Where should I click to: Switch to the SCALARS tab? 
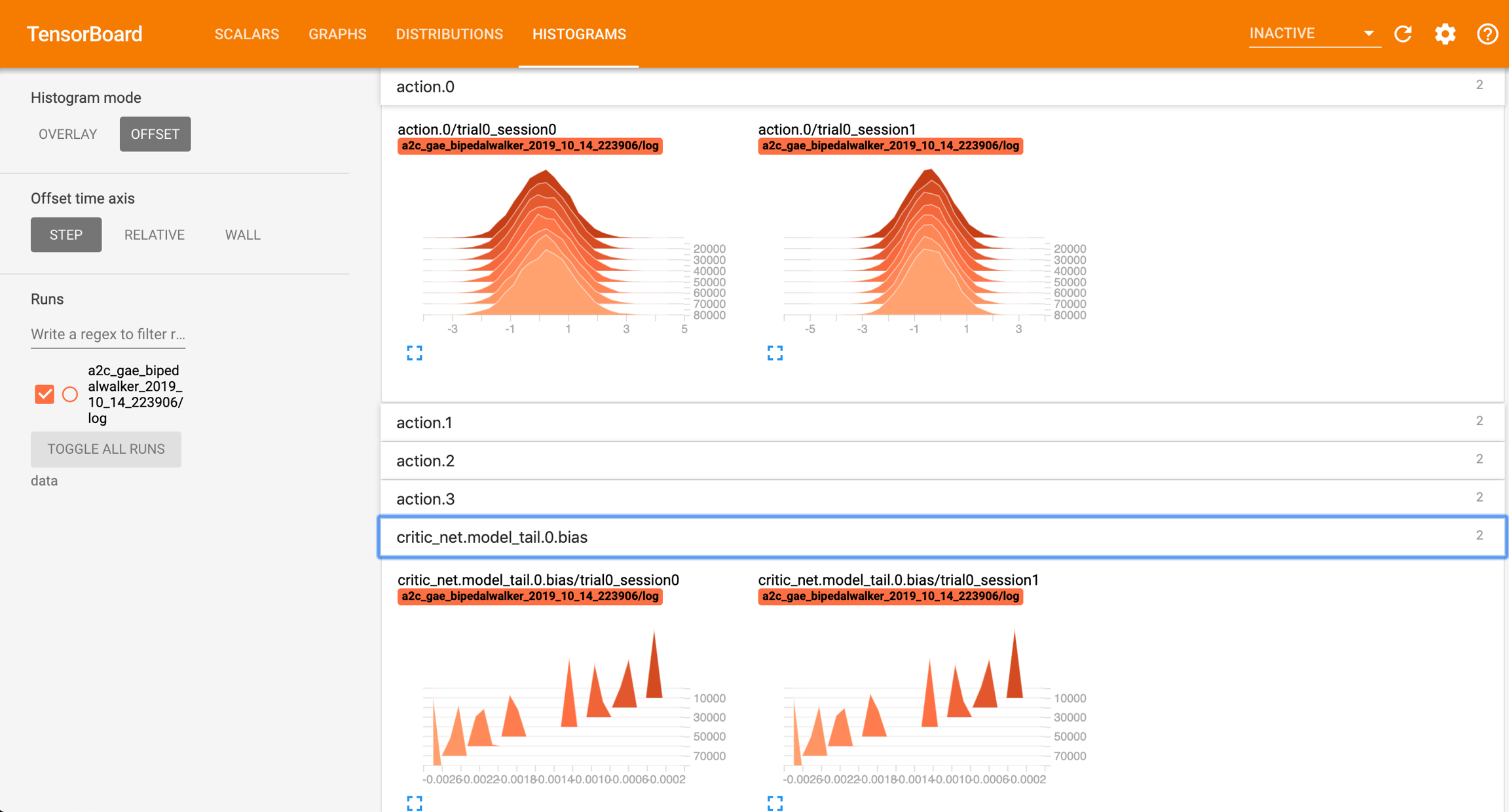pyautogui.click(x=247, y=34)
